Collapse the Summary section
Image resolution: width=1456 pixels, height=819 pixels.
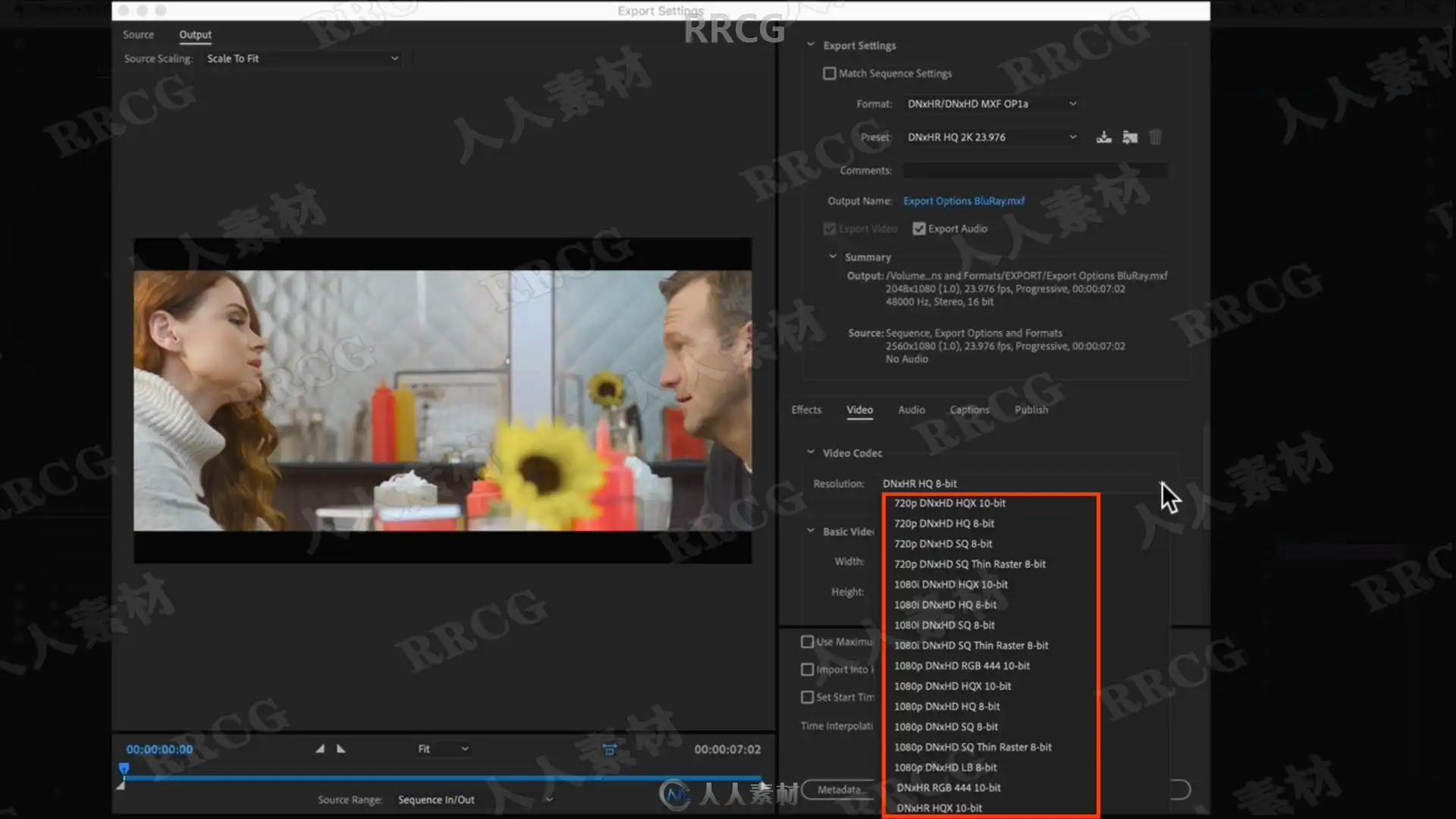pos(833,257)
